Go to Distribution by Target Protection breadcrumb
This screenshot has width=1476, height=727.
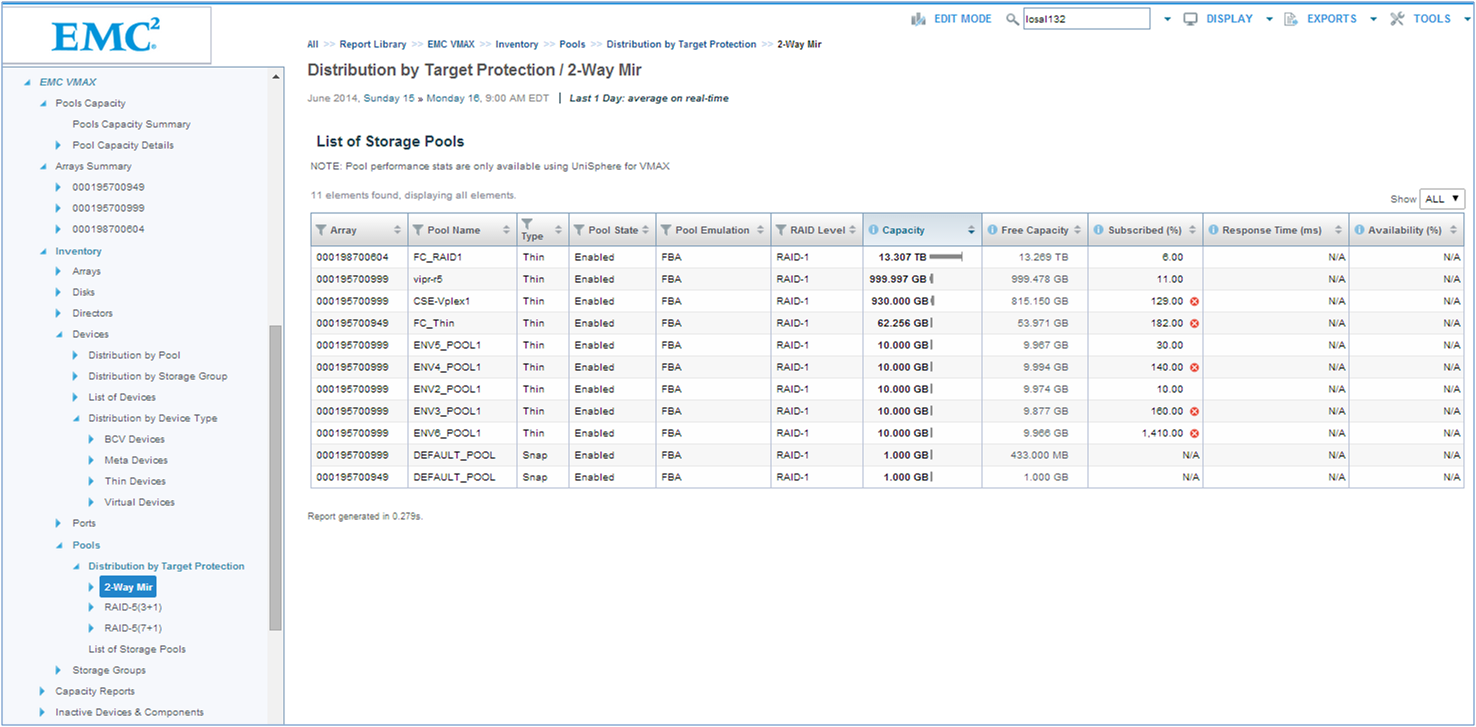coord(681,44)
